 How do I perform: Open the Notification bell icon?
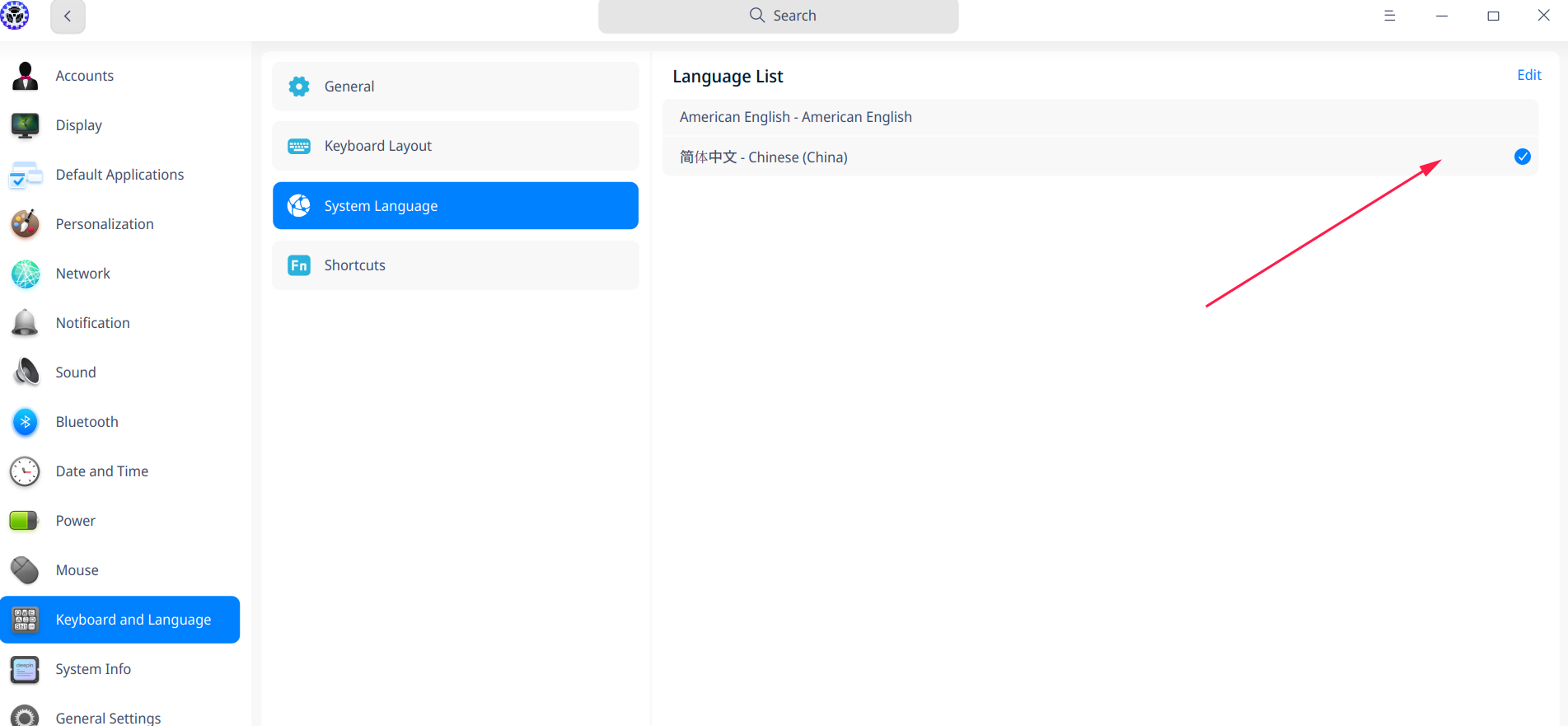(x=25, y=323)
